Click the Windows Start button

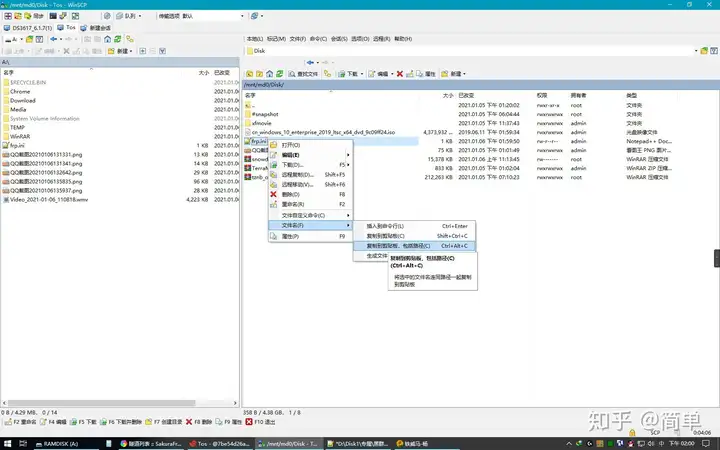[x=8, y=444]
